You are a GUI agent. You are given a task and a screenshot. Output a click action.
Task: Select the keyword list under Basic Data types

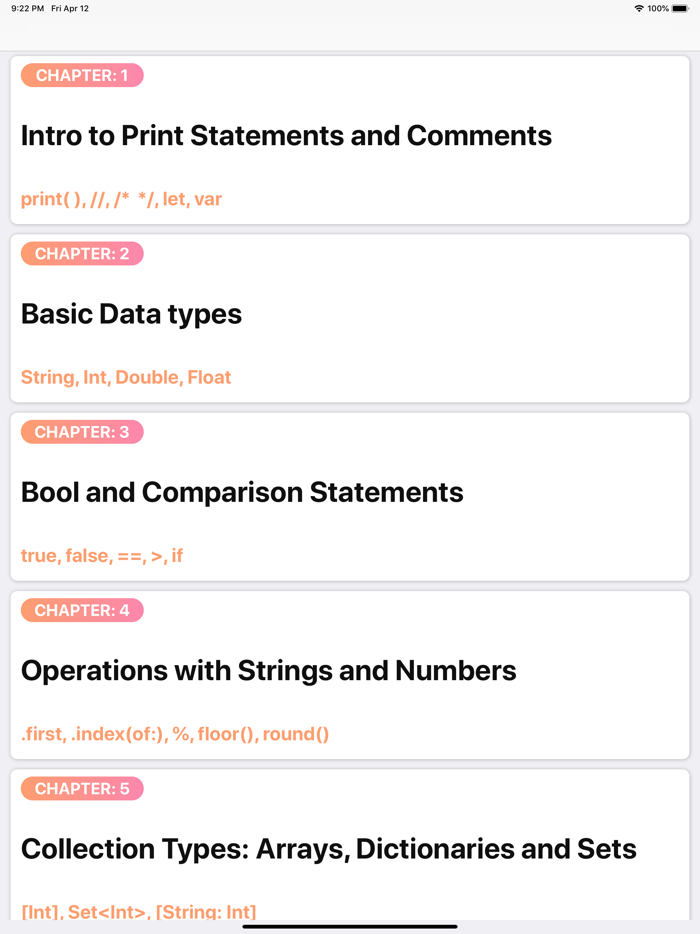click(x=126, y=377)
